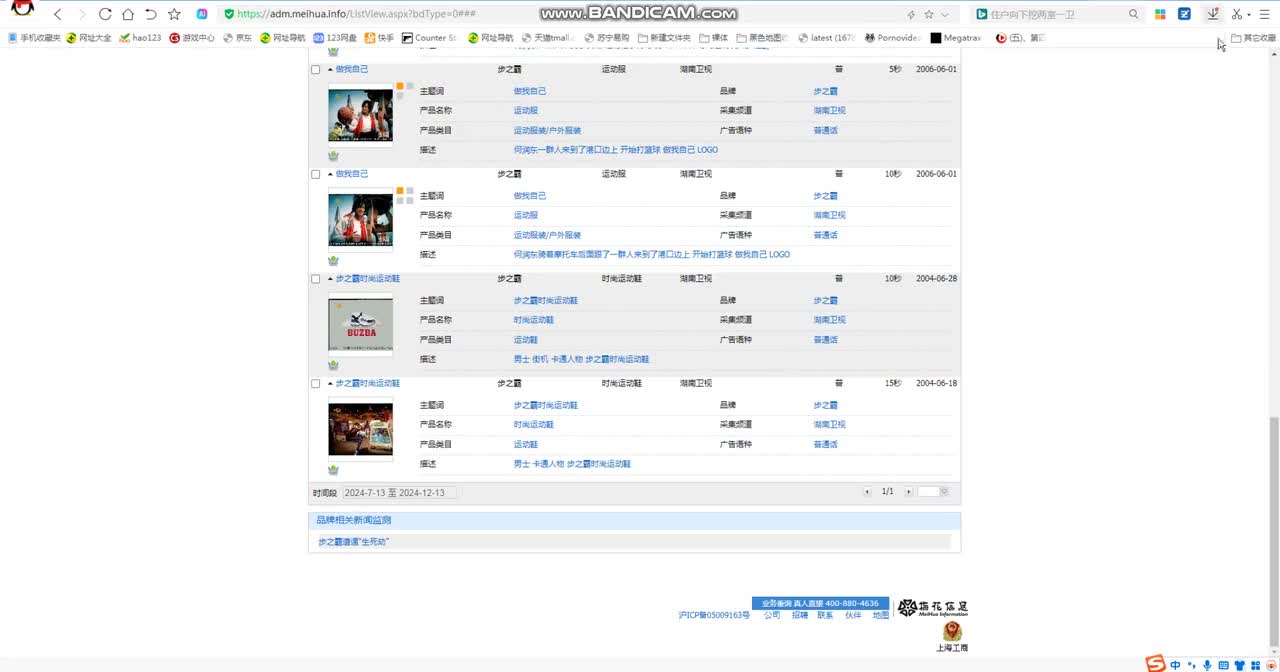Go to next page arrow in pager
This screenshot has width=1280, height=672.
(908, 492)
